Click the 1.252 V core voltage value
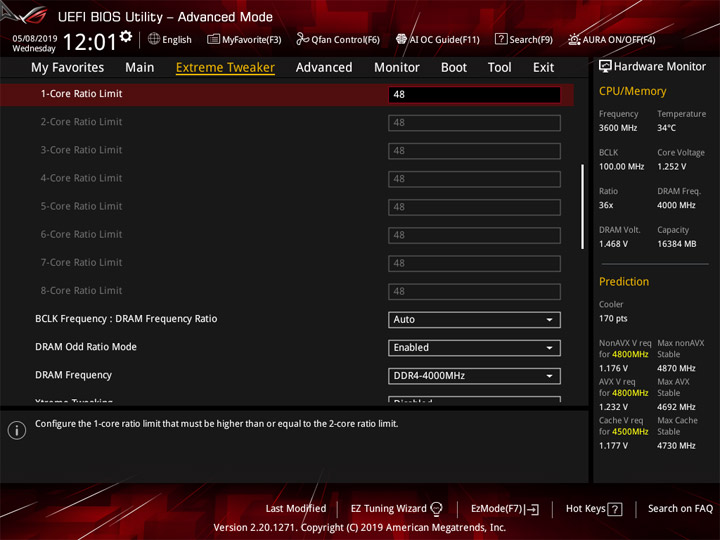This screenshot has width=720, height=540. 671,166
